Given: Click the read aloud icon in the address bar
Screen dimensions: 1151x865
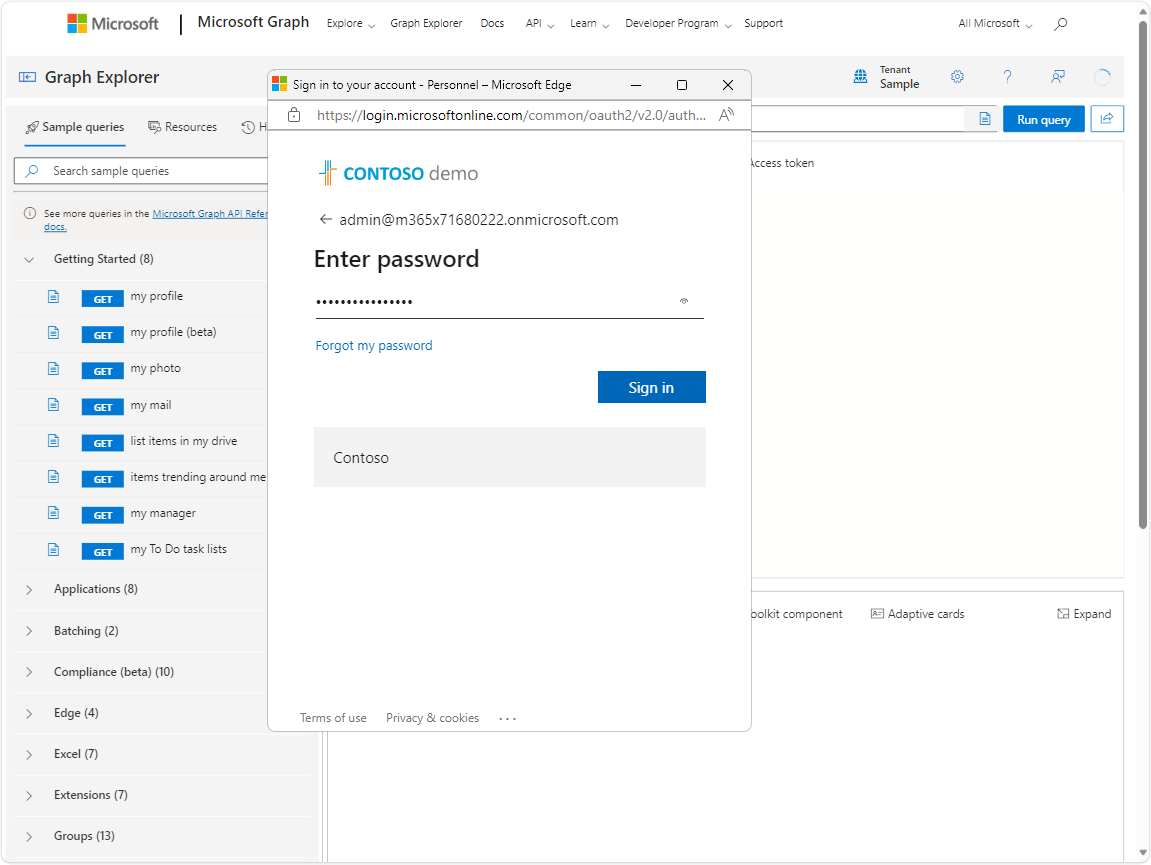Looking at the screenshot, I should click(x=726, y=115).
